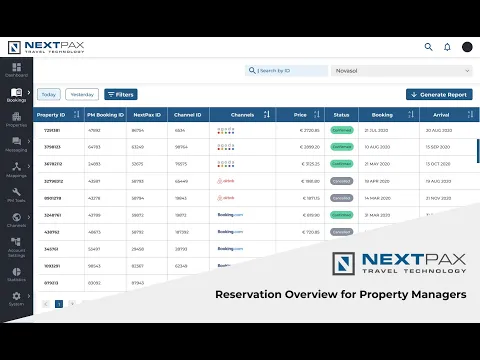This screenshot has height=360, width=480.
Task: Click the Status column header
Action: [341, 115]
